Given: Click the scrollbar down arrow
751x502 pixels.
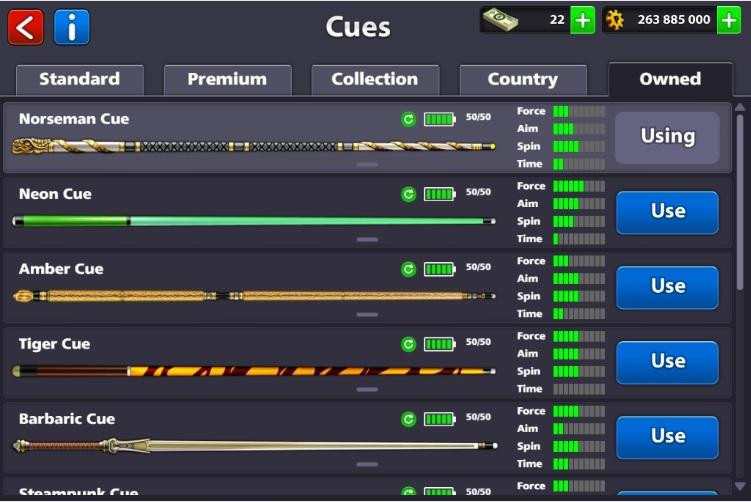Looking at the screenshot, I should 740,486.
